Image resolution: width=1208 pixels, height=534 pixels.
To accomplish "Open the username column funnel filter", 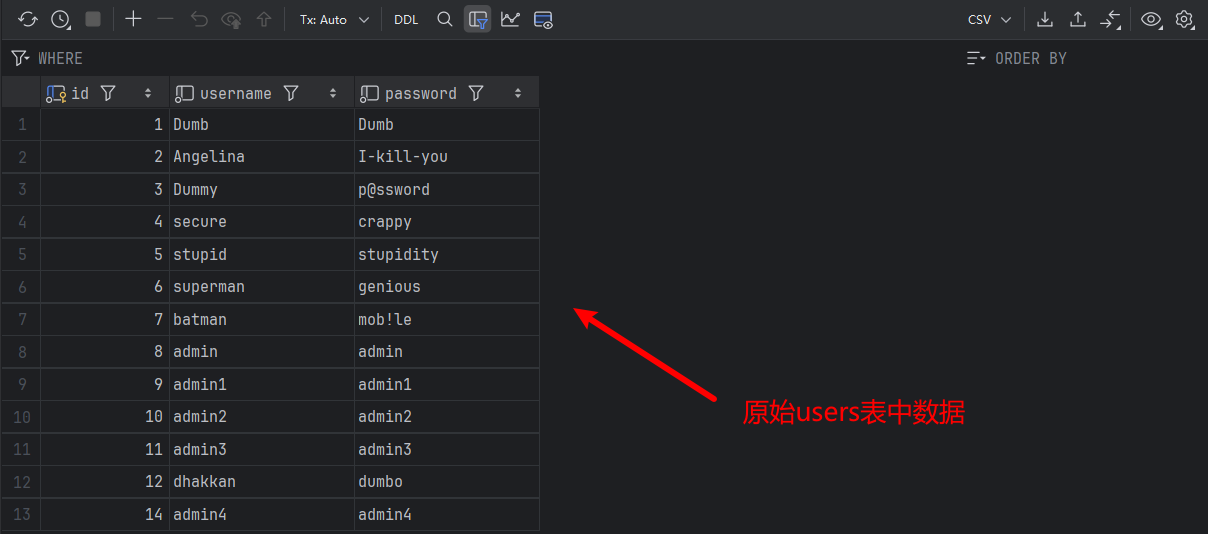I will [x=291, y=93].
